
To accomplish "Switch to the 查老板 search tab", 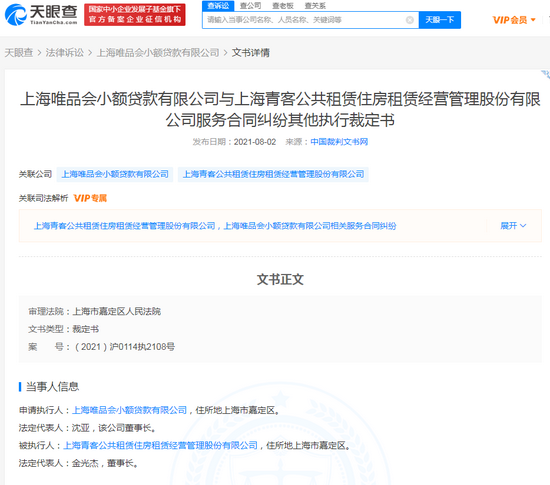I will (283, 6).
